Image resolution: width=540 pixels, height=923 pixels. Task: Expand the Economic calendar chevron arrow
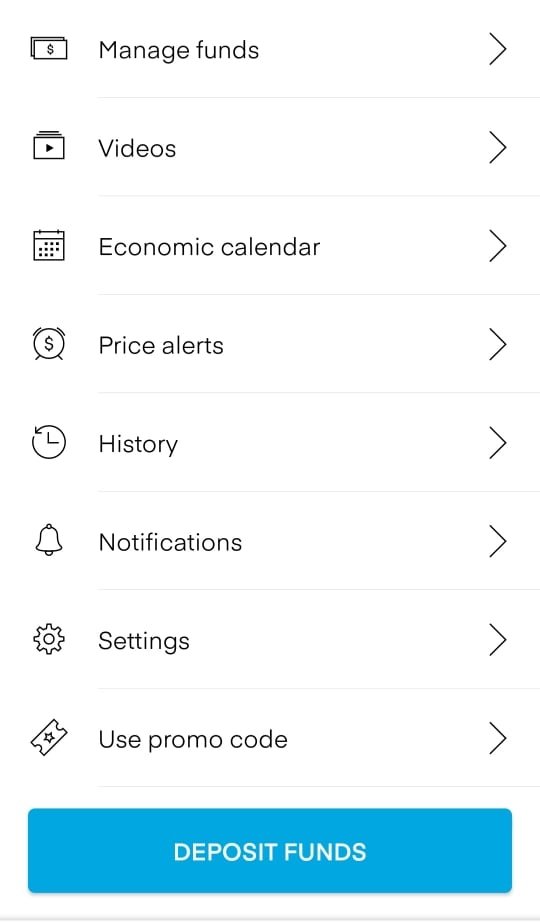pyautogui.click(x=498, y=246)
